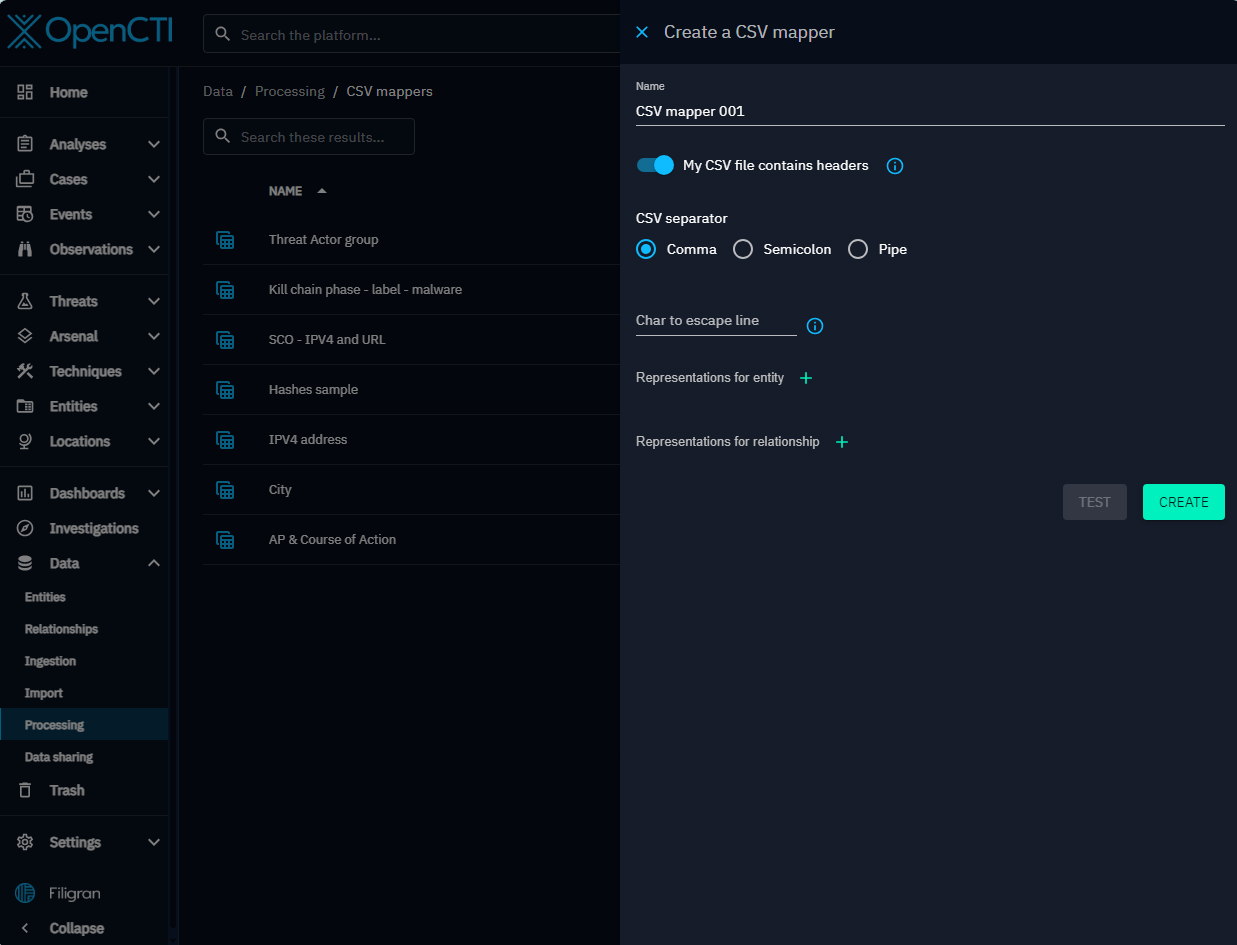Image resolution: width=1237 pixels, height=945 pixels.
Task: Click info icon beside CSV headers toggle
Action: point(895,166)
